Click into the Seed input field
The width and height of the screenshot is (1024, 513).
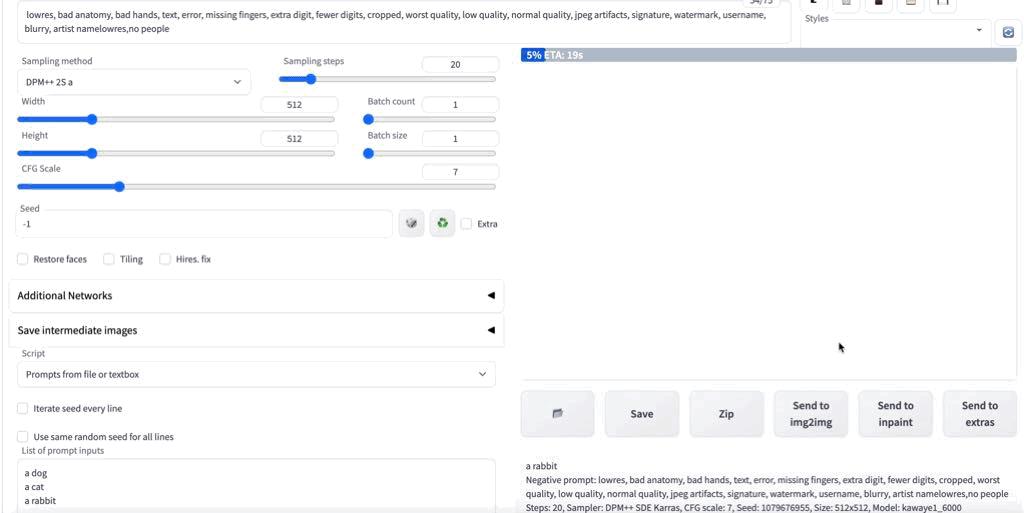[204, 224]
